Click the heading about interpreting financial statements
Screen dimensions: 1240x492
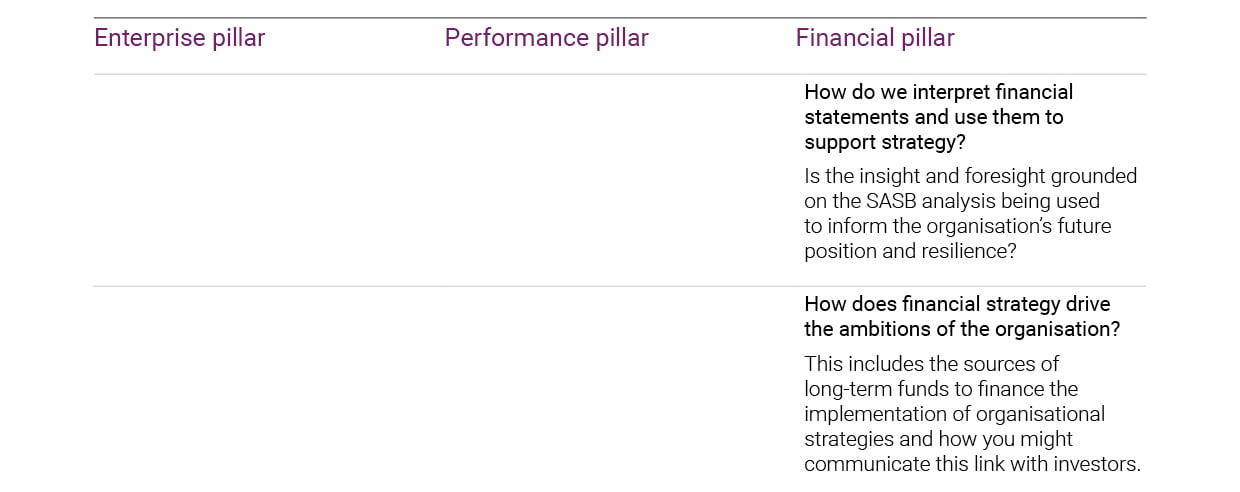tap(937, 92)
